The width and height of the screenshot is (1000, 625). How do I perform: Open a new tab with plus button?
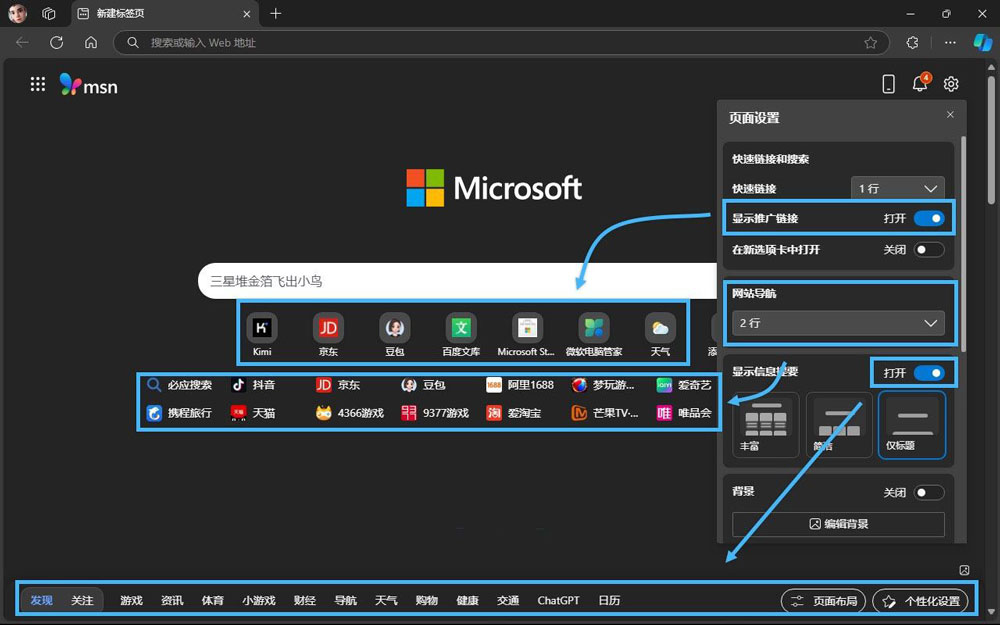276,13
